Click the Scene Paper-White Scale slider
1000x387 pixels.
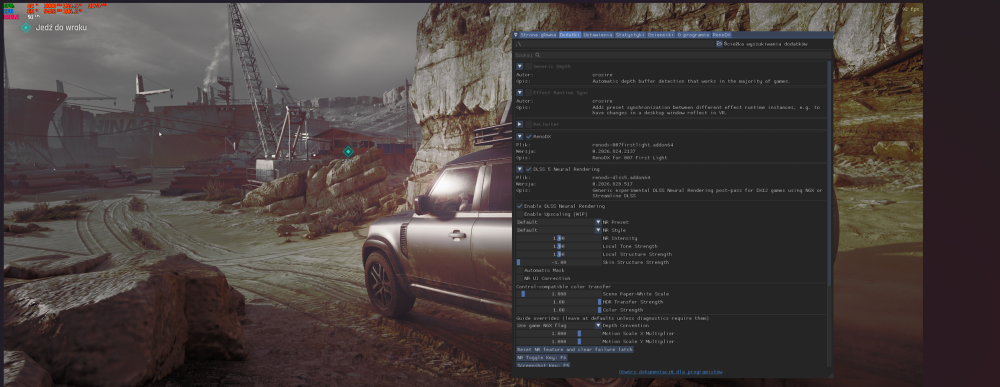click(x=559, y=294)
